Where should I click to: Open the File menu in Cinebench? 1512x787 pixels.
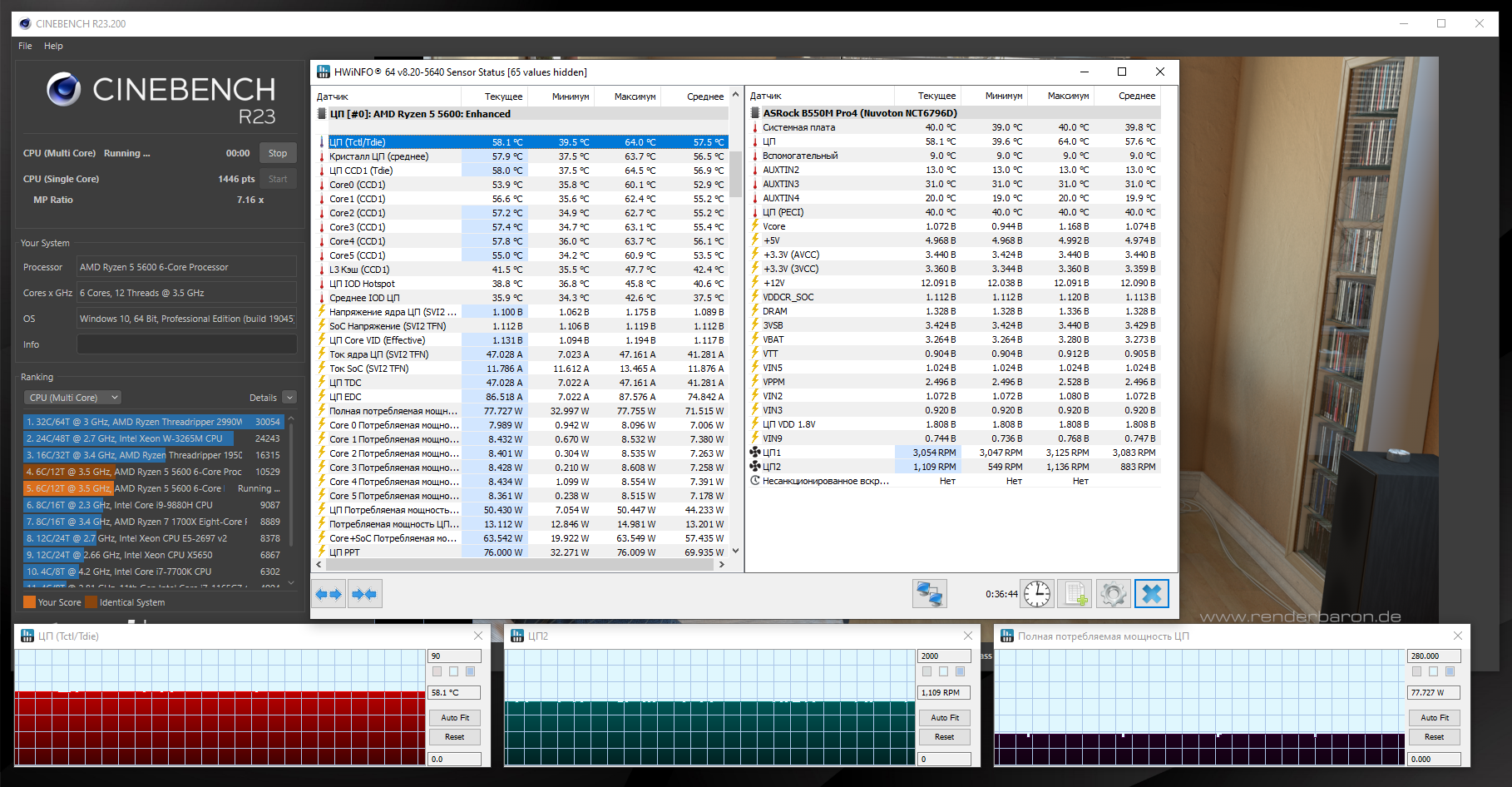pos(25,46)
